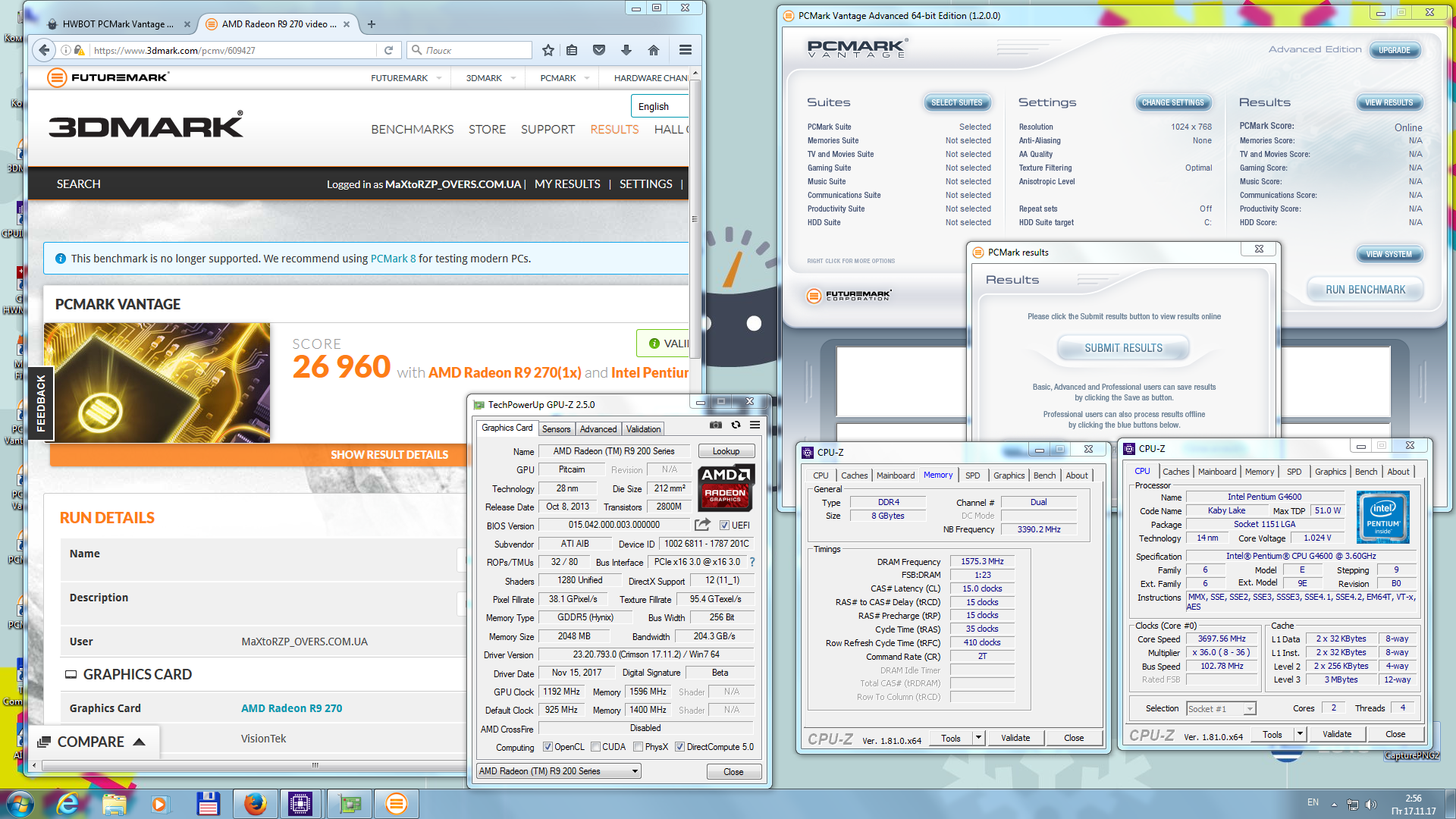This screenshot has width=1456, height=819.
Task: Select the HWBOT PCMark Vantage browser tab
Action: (118, 24)
